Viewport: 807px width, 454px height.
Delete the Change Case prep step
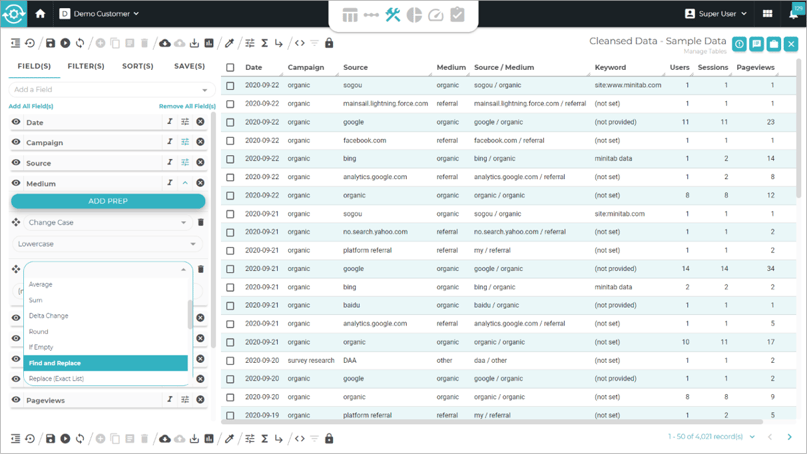[200, 222]
